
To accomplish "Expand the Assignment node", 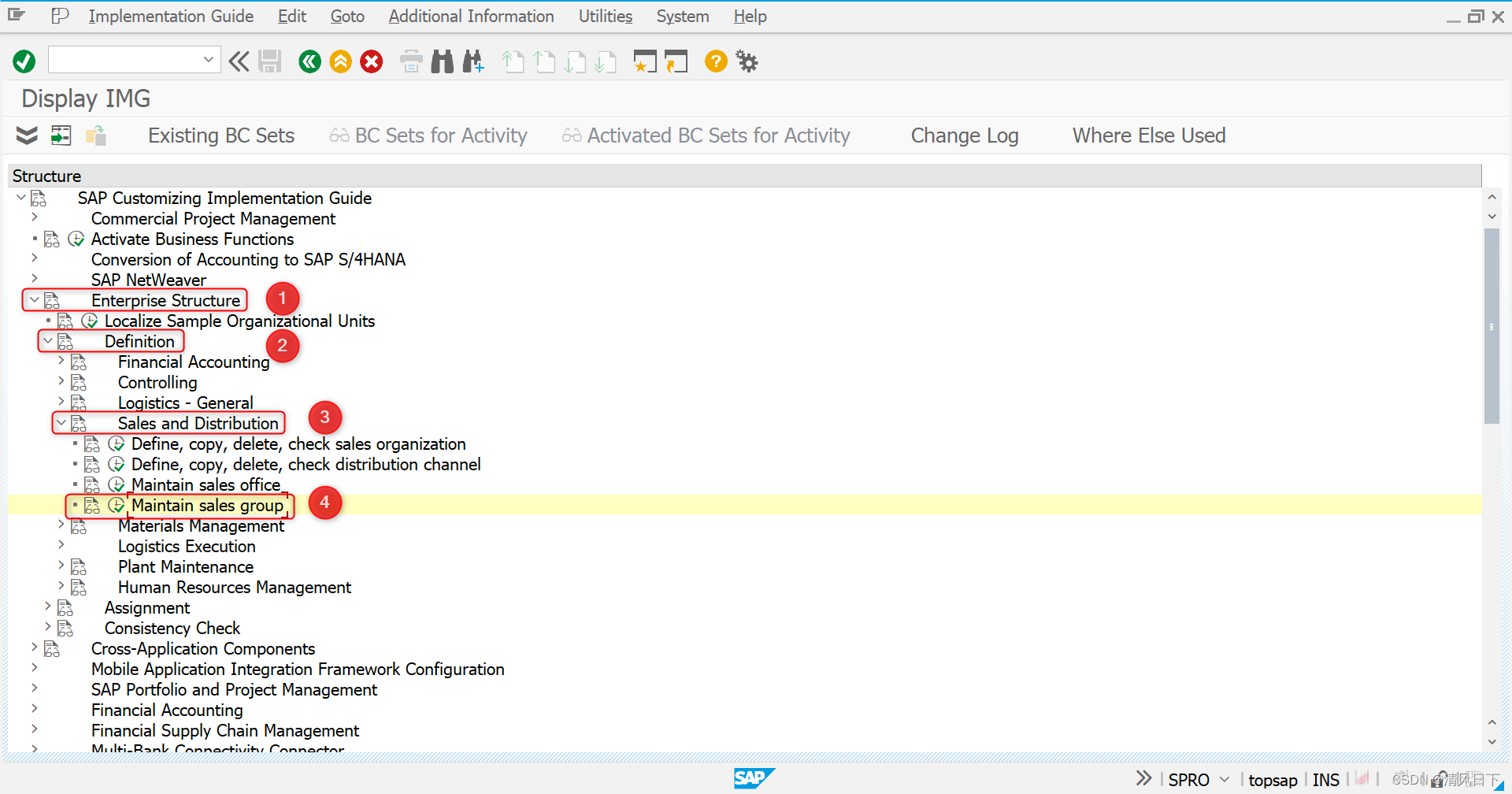I will click(x=47, y=606).
